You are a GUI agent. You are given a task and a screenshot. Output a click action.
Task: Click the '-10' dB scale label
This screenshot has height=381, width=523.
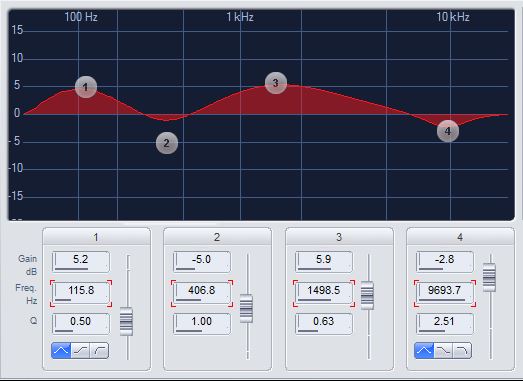(x=16, y=168)
